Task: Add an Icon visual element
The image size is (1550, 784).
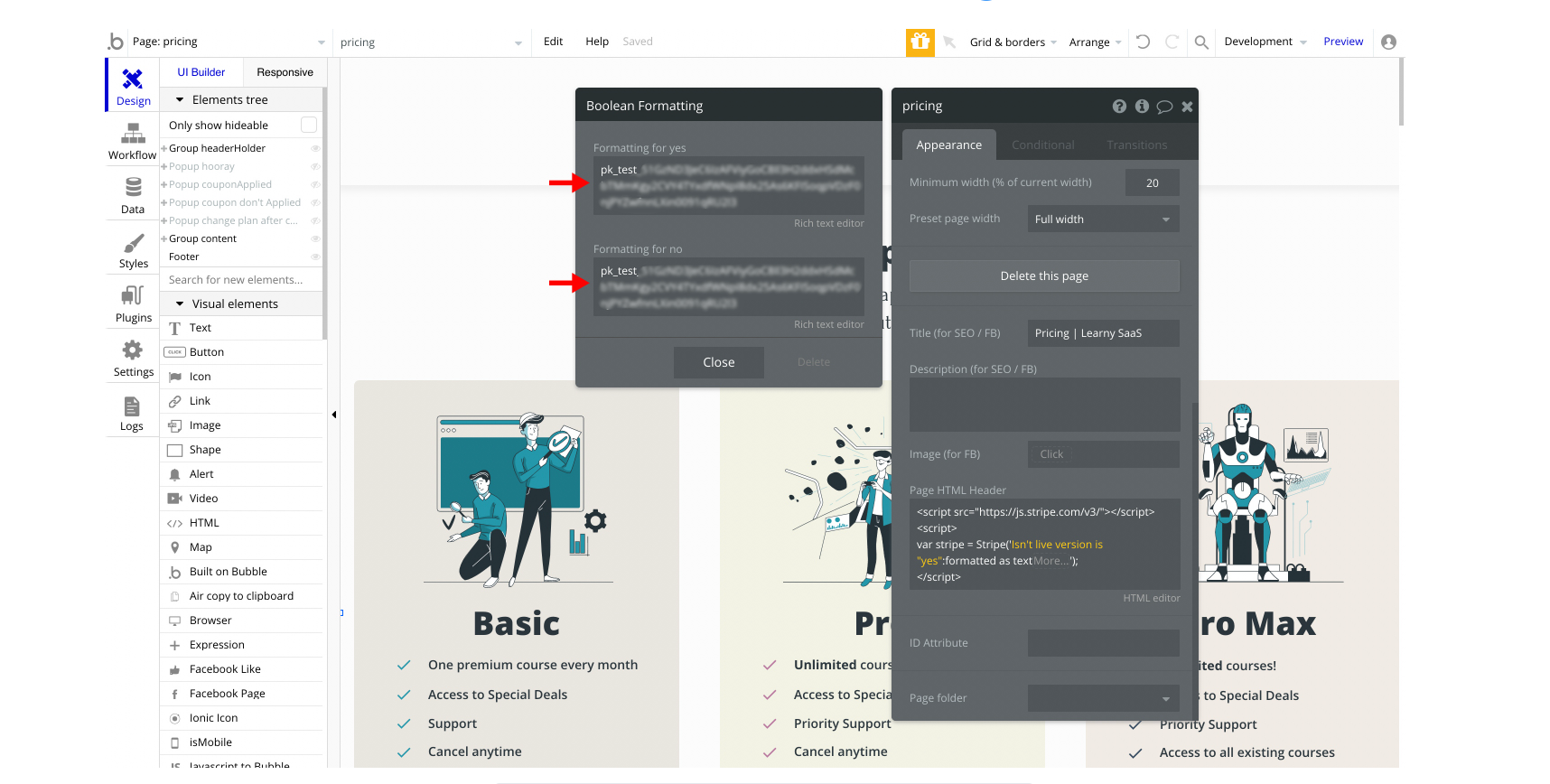Action: pos(242,377)
